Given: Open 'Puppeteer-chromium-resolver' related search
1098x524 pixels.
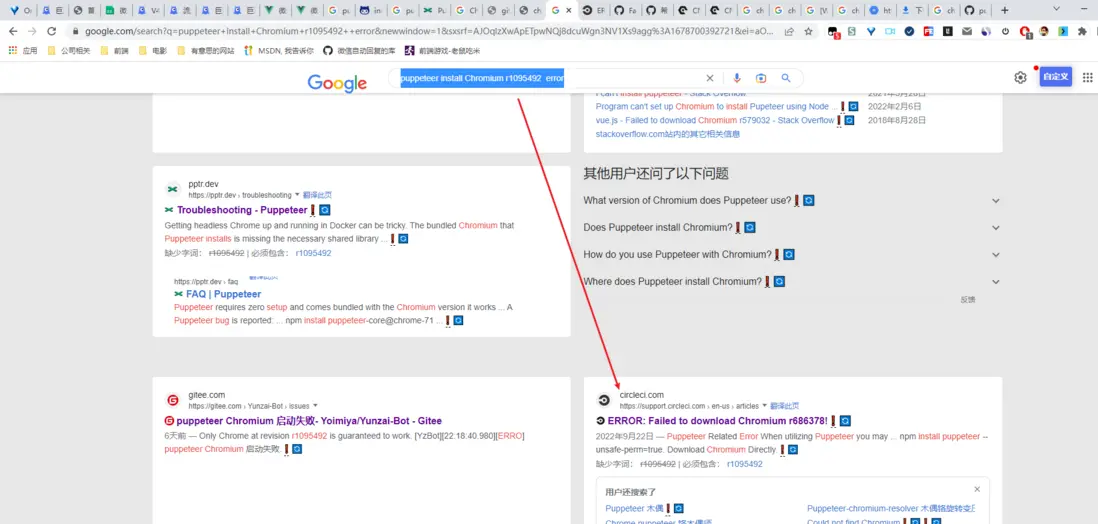Looking at the screenshot, I should [891, 509].
